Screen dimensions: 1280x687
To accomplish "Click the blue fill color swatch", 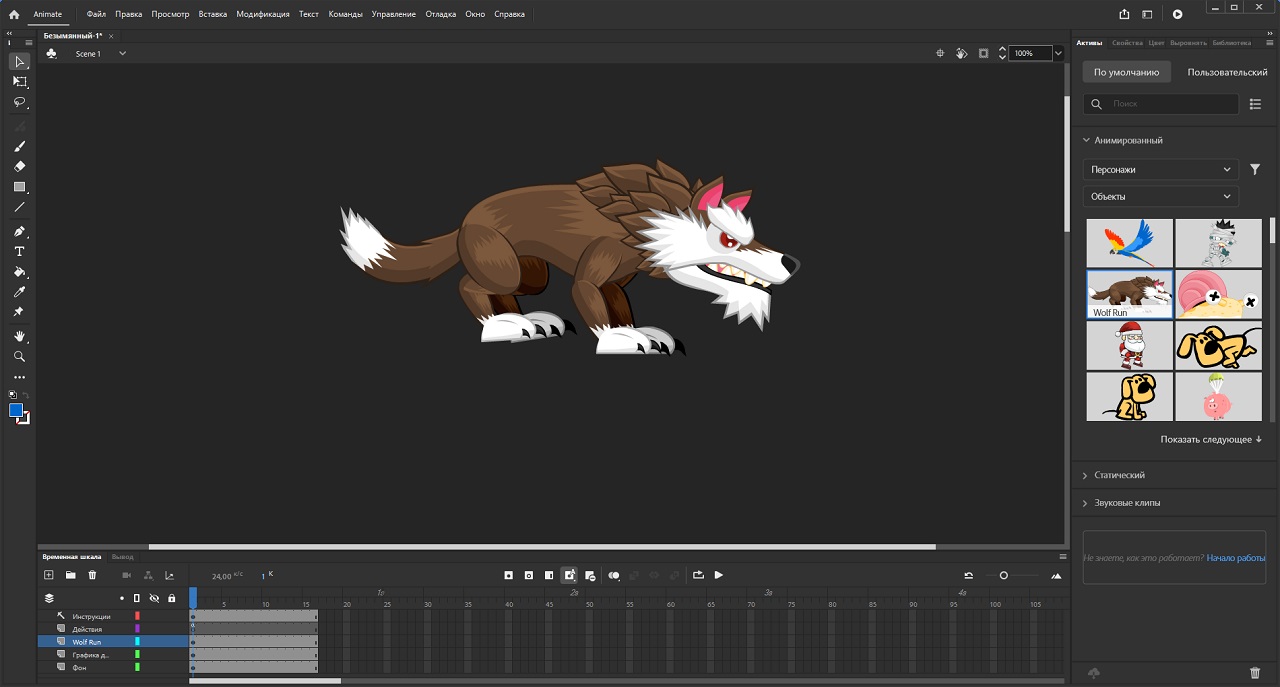I will pyautogui.click(x=16, y=411).
